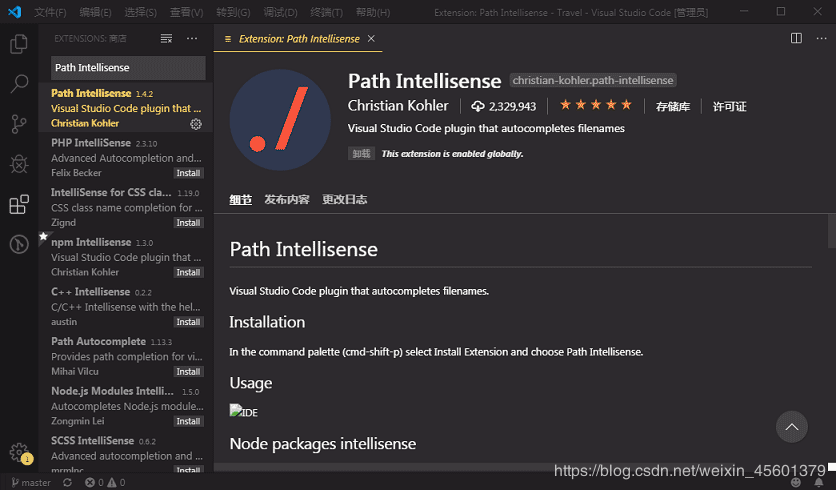Click the extensions search input field
Viewport: 836px width, 490px height.
coord(128,68)
